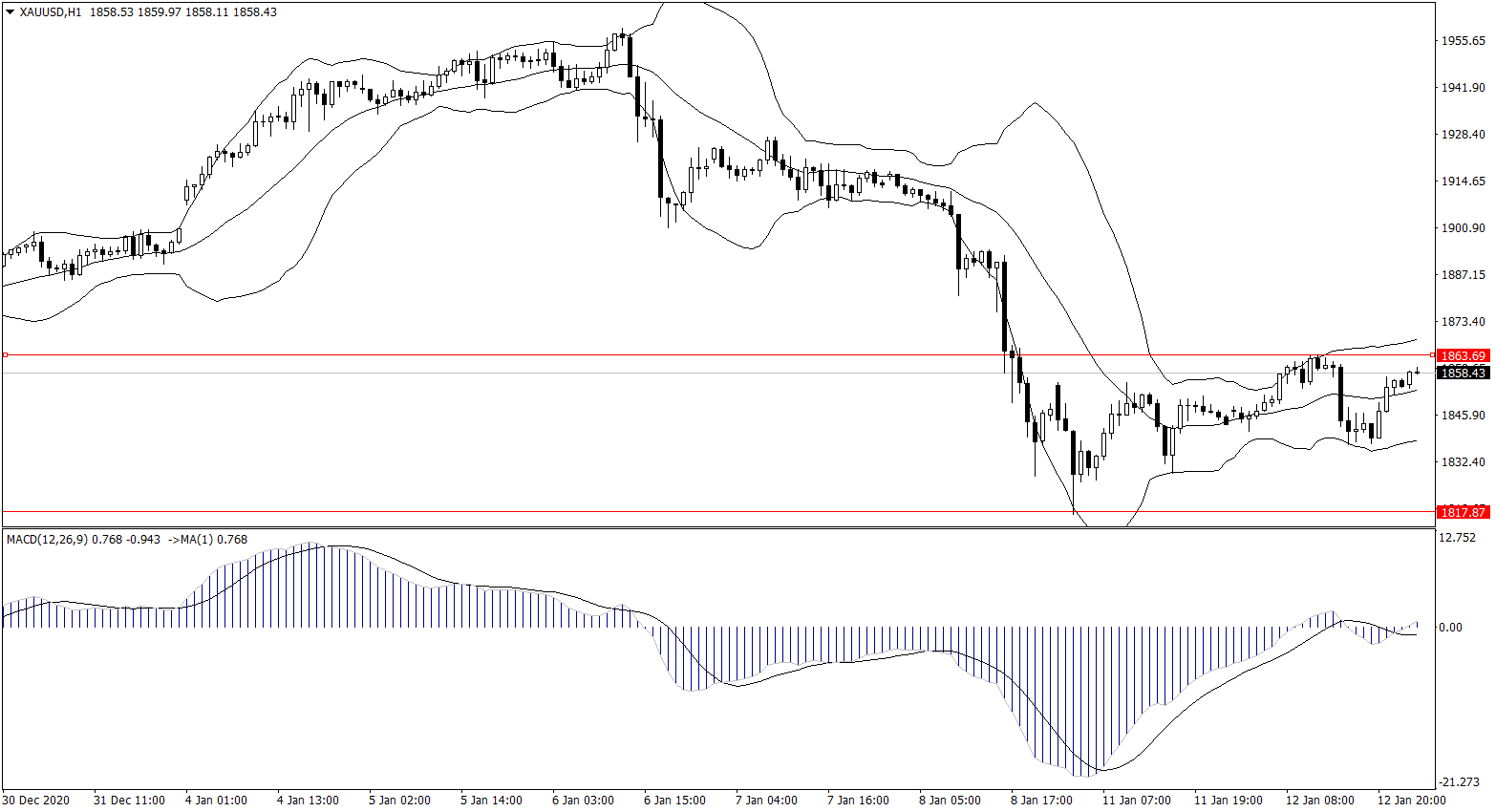Click the 4 Jan 13:00 time label
Viewport: 1496px width, 812px height.
308,801
